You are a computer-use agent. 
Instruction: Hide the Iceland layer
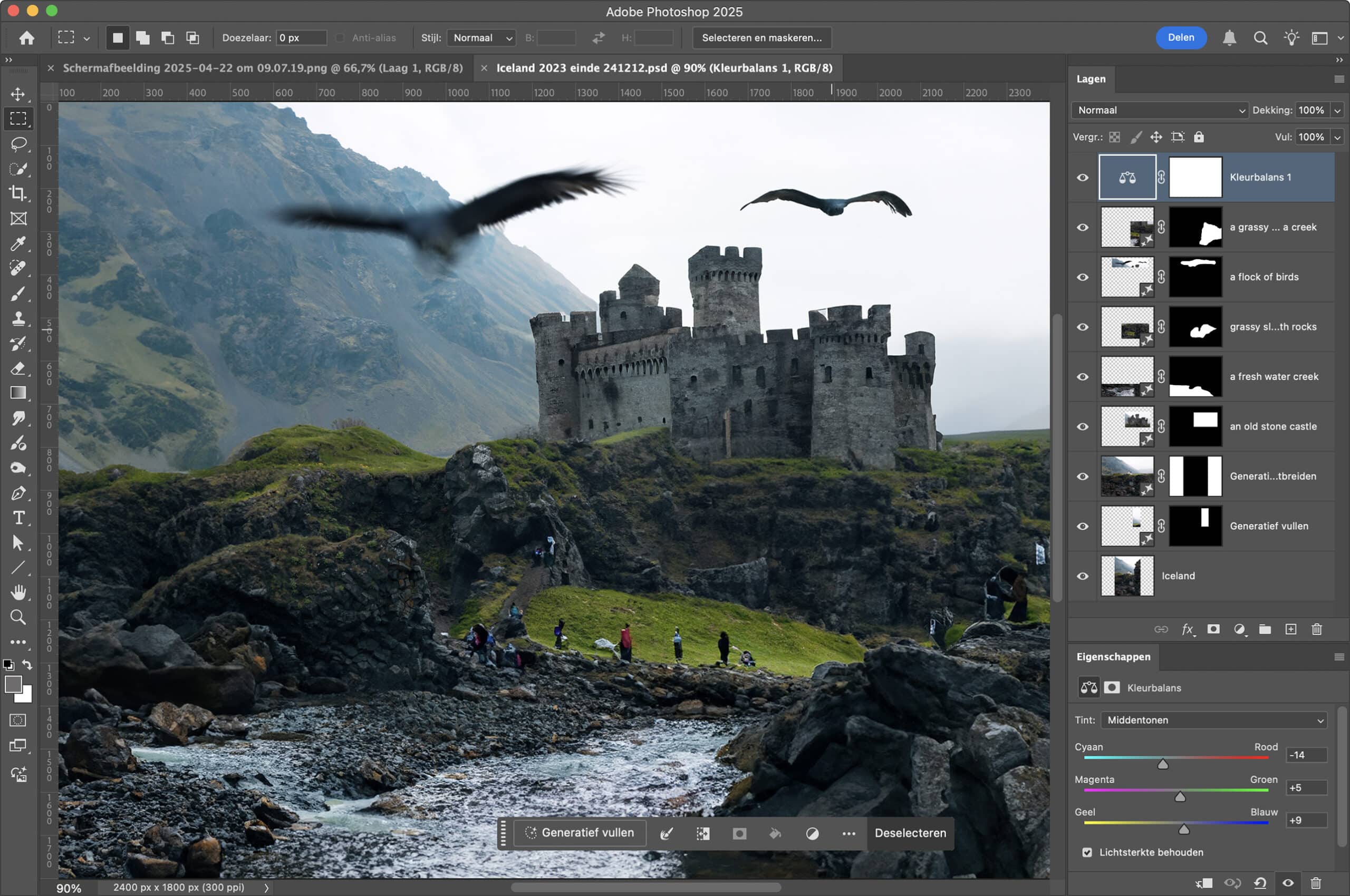pos(1083,576)
